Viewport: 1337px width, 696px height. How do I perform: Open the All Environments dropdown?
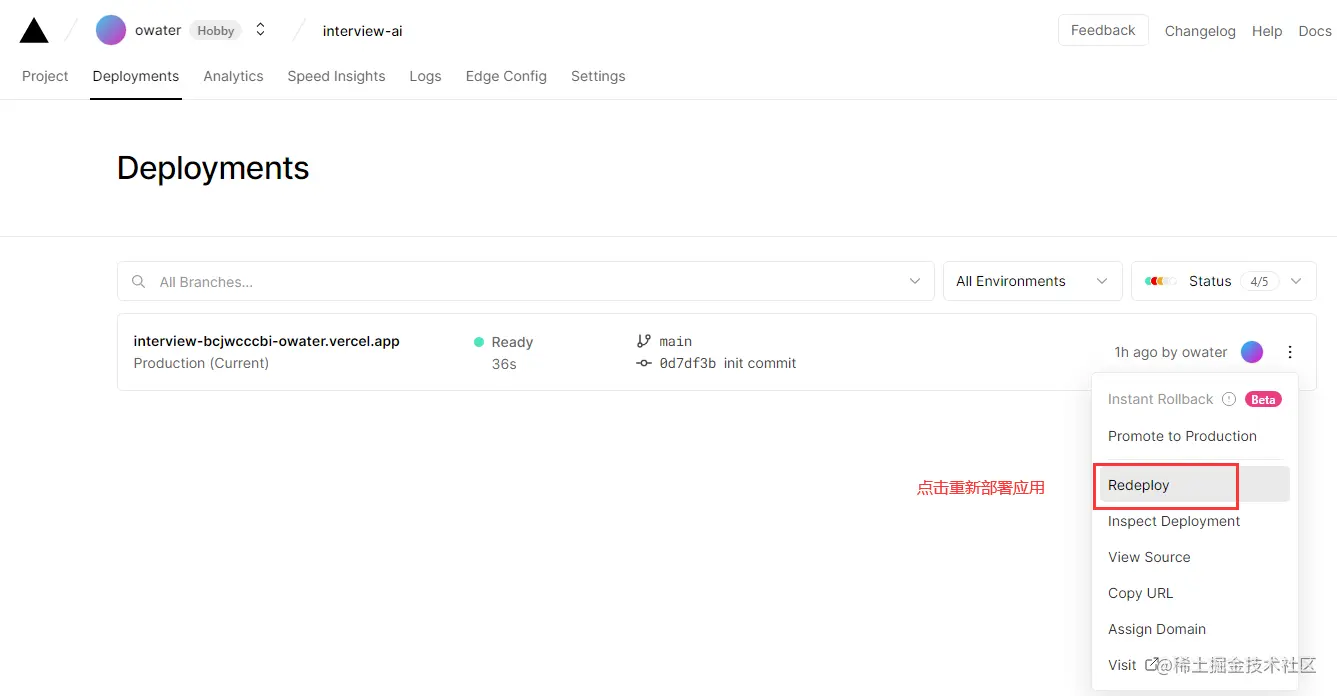point(1032,281)
